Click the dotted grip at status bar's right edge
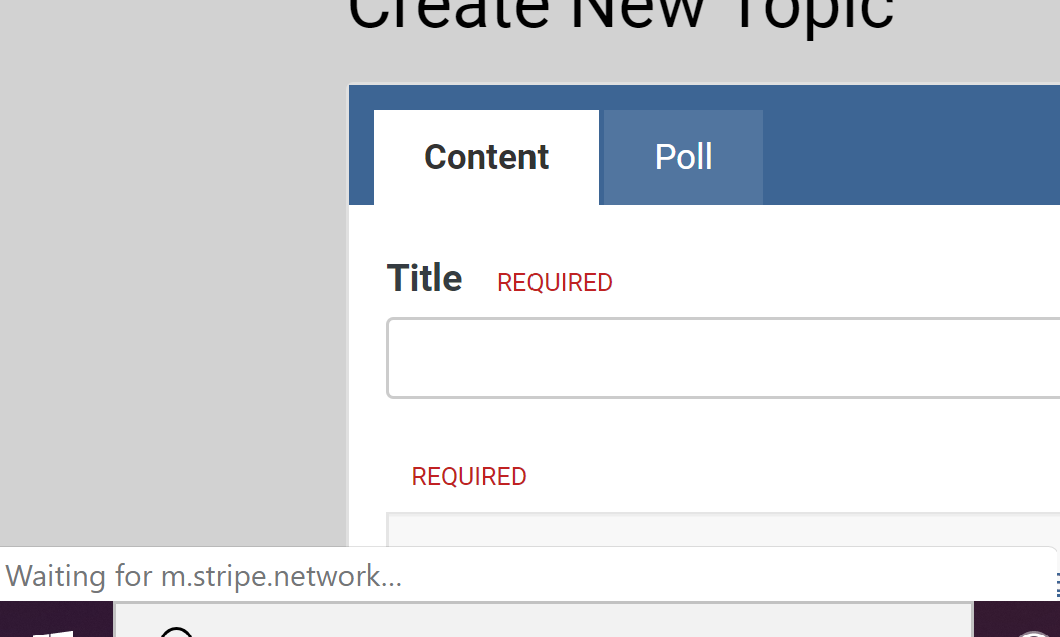 (1057, 585)
